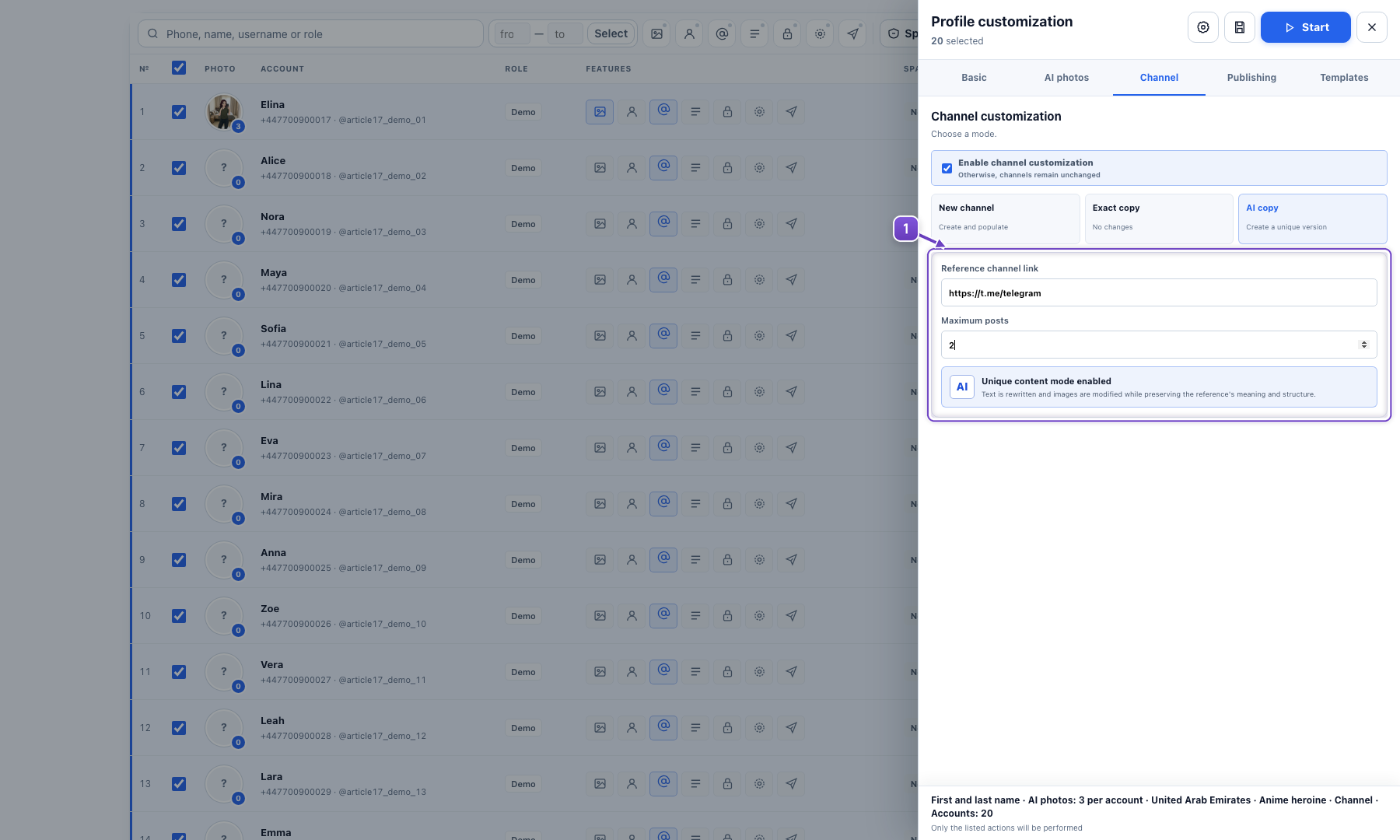The image size is (1400, 840).
Task: Click Alice's @ username feature icon
Action: tap(663, 168)
